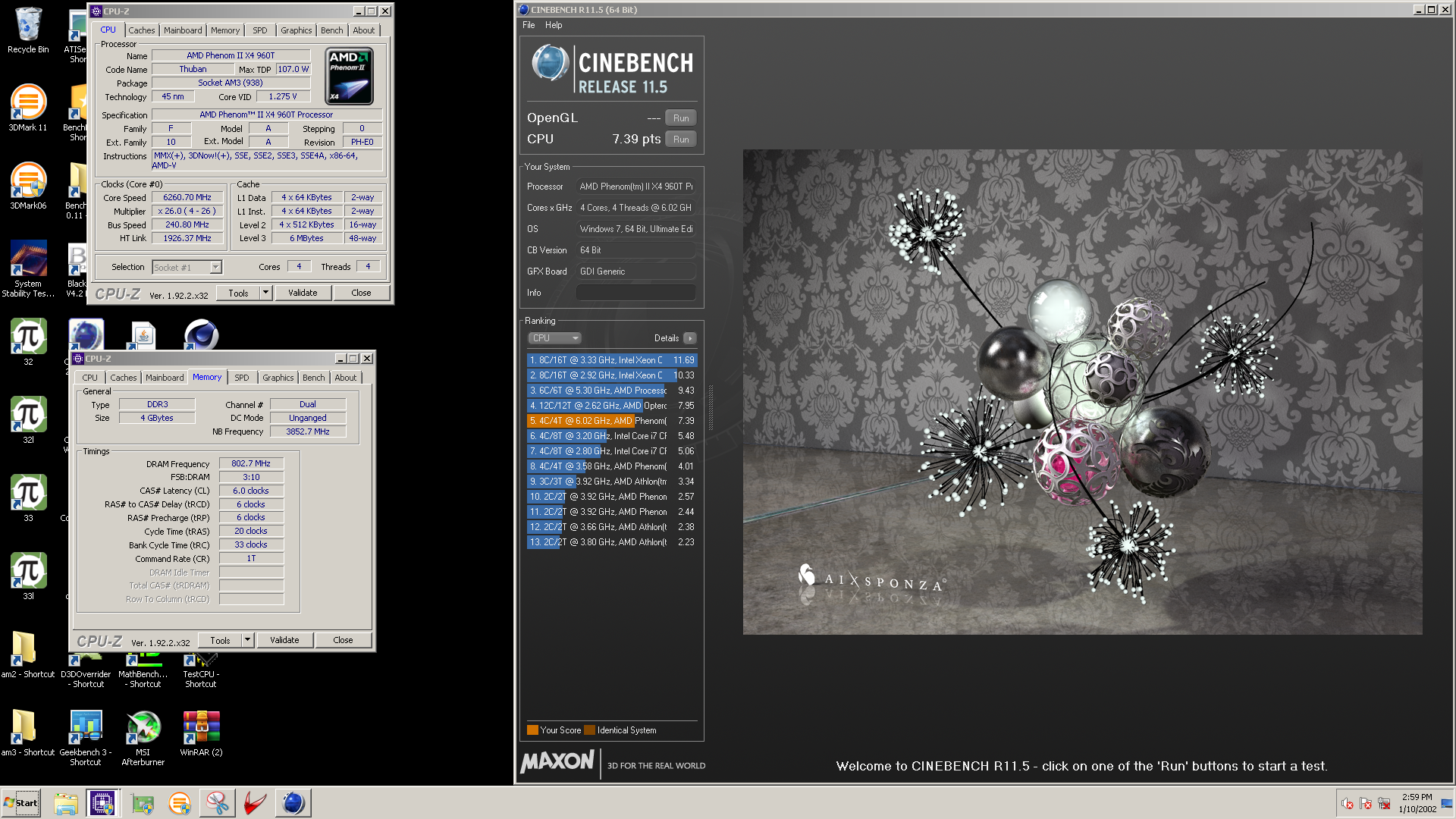Click the muted volume tray icon

pyautogui.click(x=1348, y=804)
